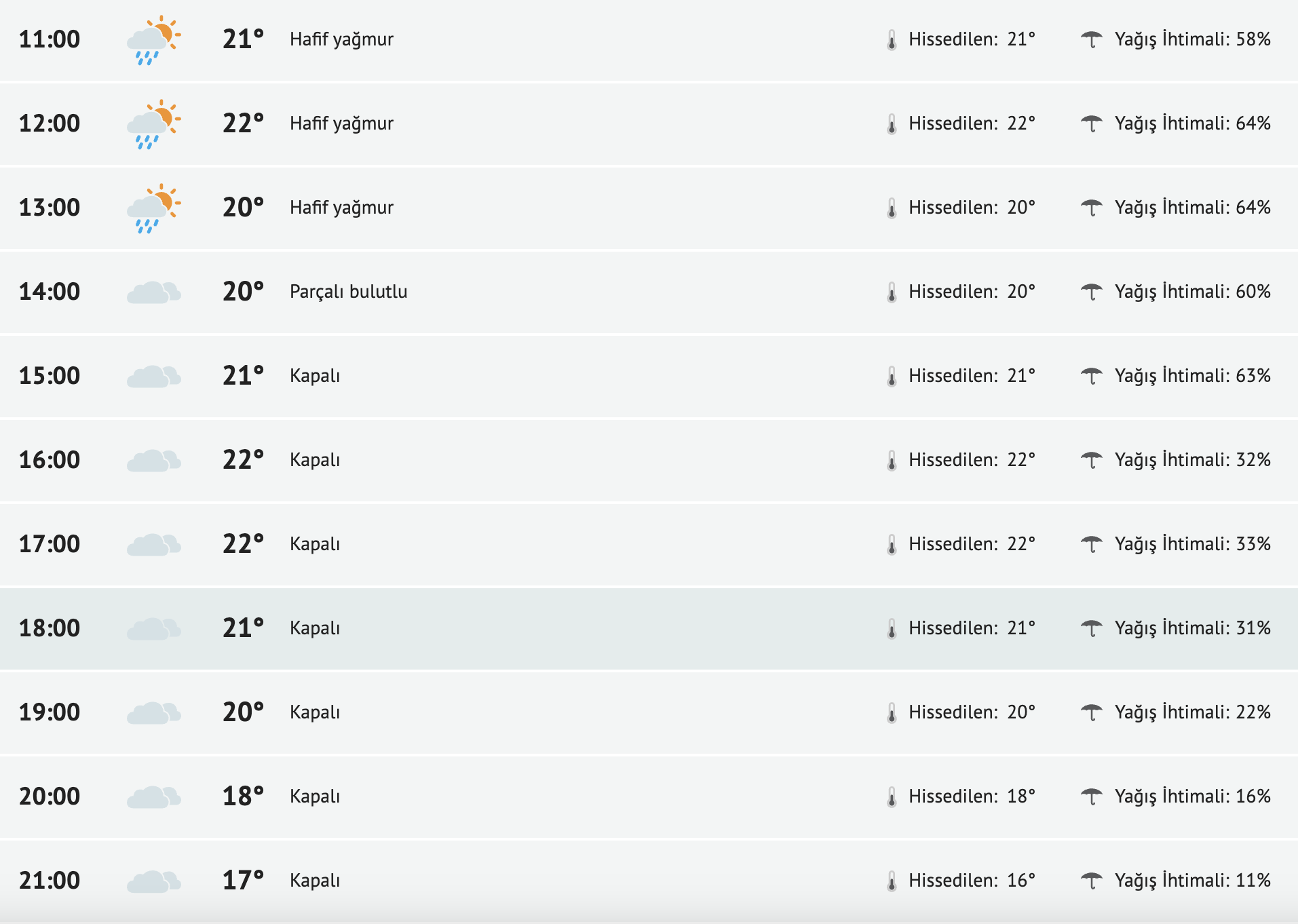The width and height of the screenshot is (1298, 924).
Task: Click the cloud icon in the highlighted 18:00 row
Action: point(153,629)
